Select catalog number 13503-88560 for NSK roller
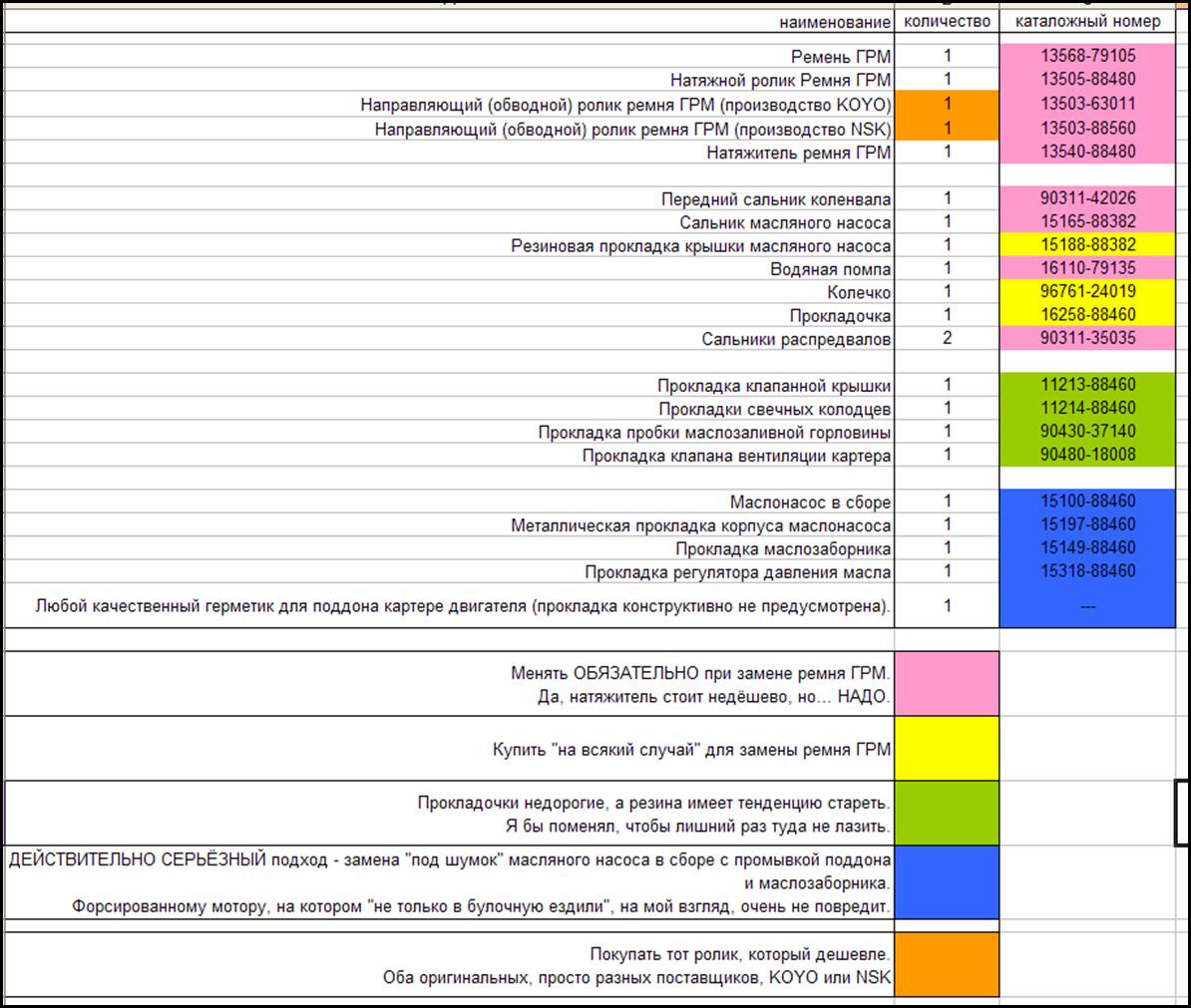 point(1088,128)
